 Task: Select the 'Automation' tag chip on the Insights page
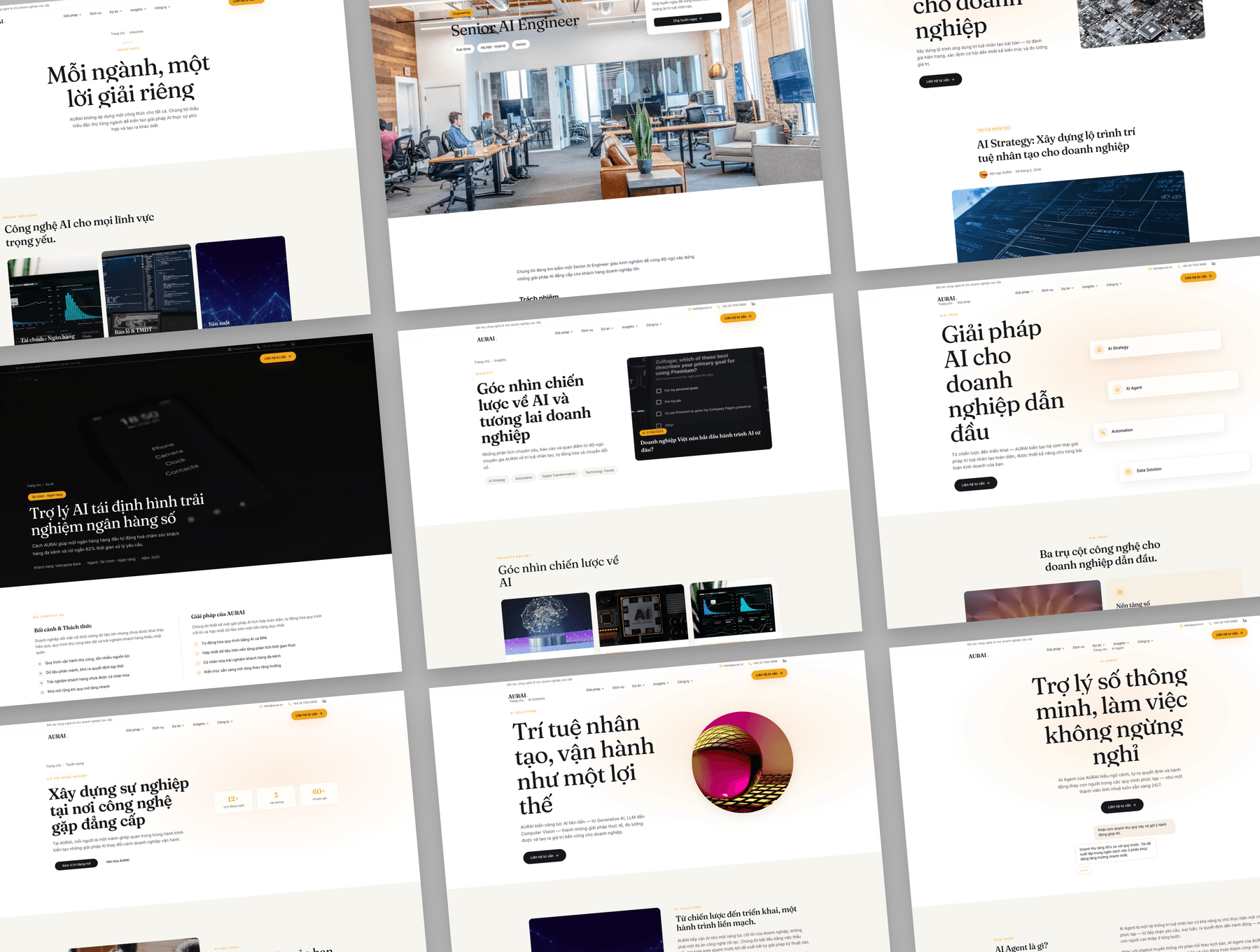[x=524, y=478]
